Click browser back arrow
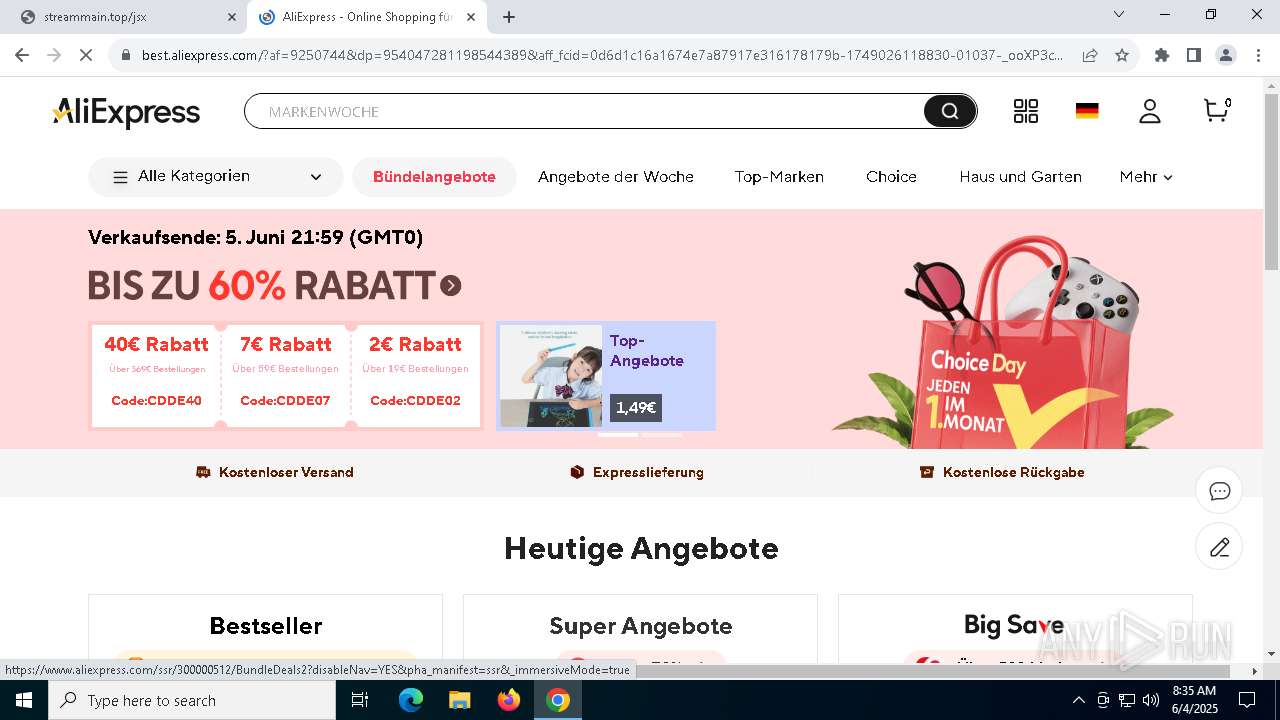Screen dimensions: 1280x720 [x=22, y=55]
